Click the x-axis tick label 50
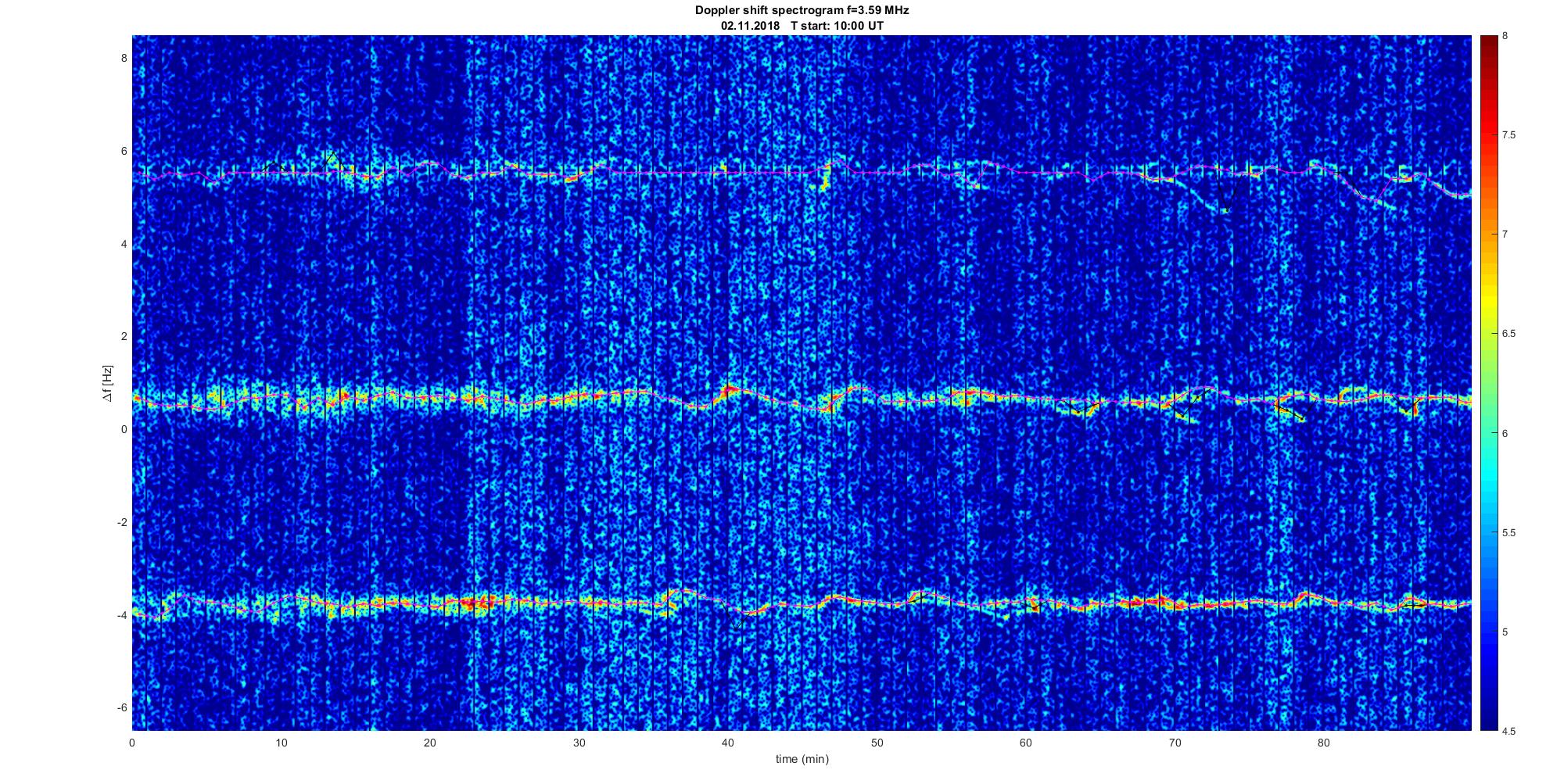 click(x=877, y=742)
